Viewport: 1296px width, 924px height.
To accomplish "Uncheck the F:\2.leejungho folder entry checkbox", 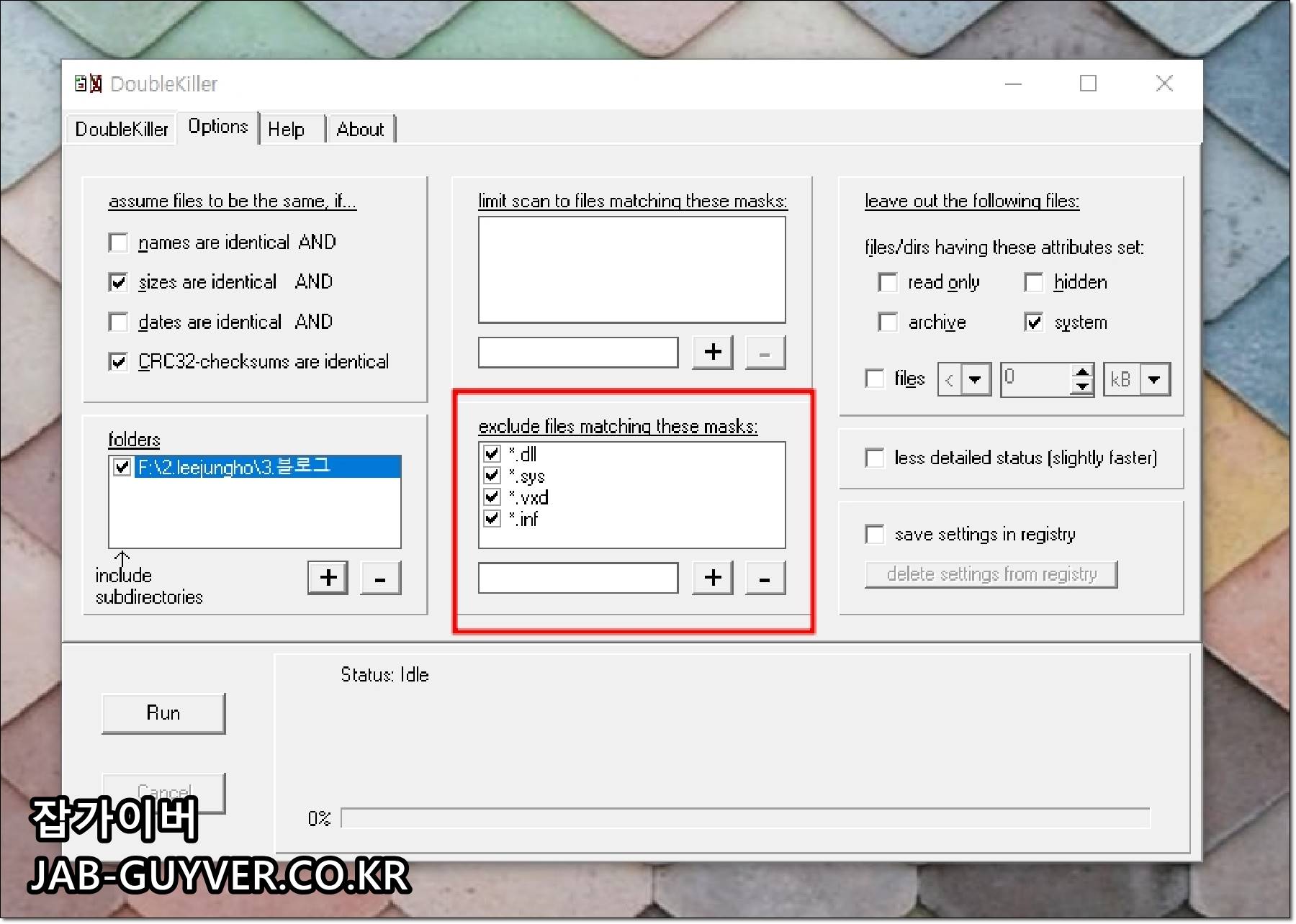I will click(x=122, y=467).
